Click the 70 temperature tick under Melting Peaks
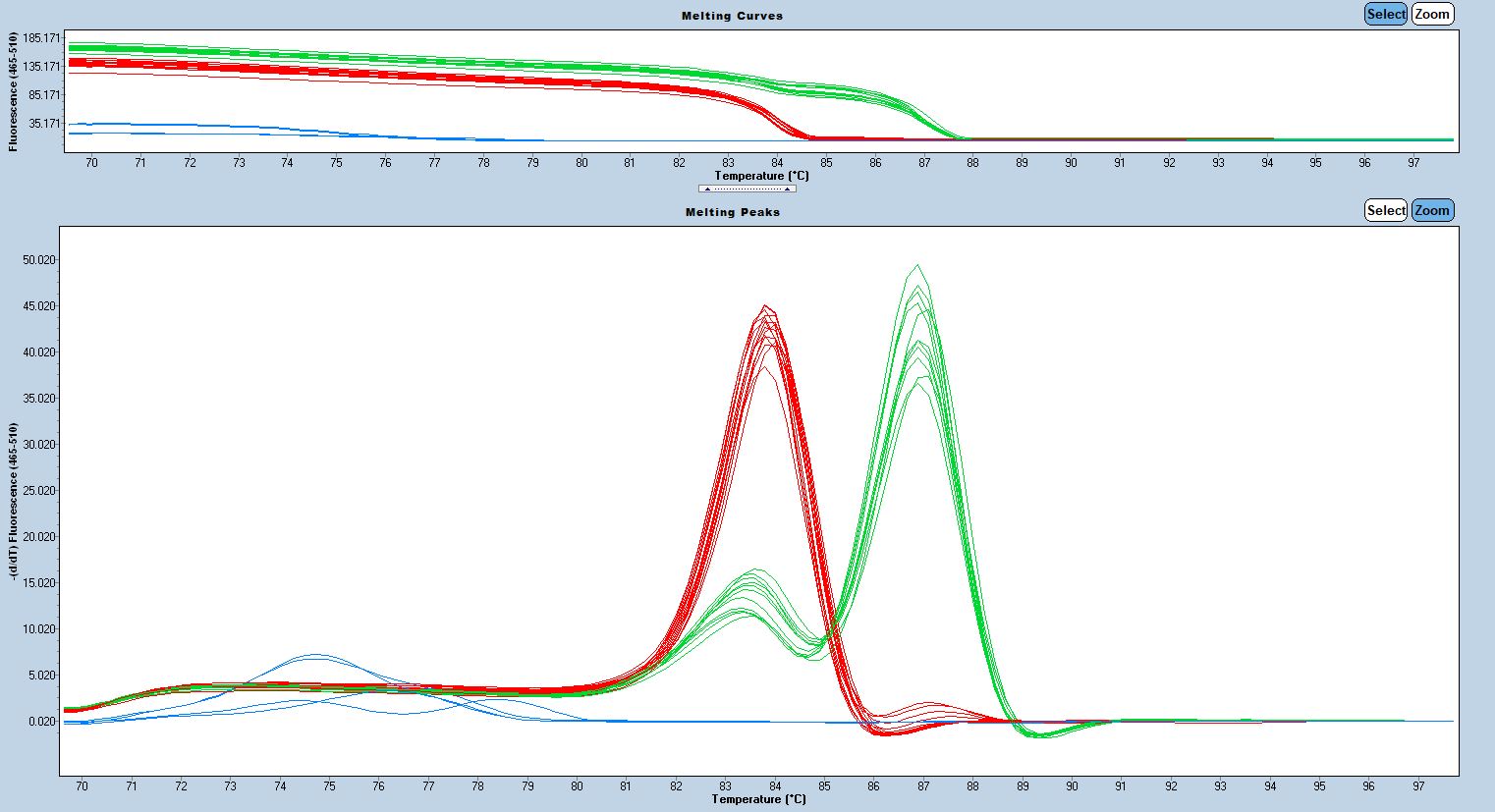This screenshot has height=812, width=1495. coord(82,786)
